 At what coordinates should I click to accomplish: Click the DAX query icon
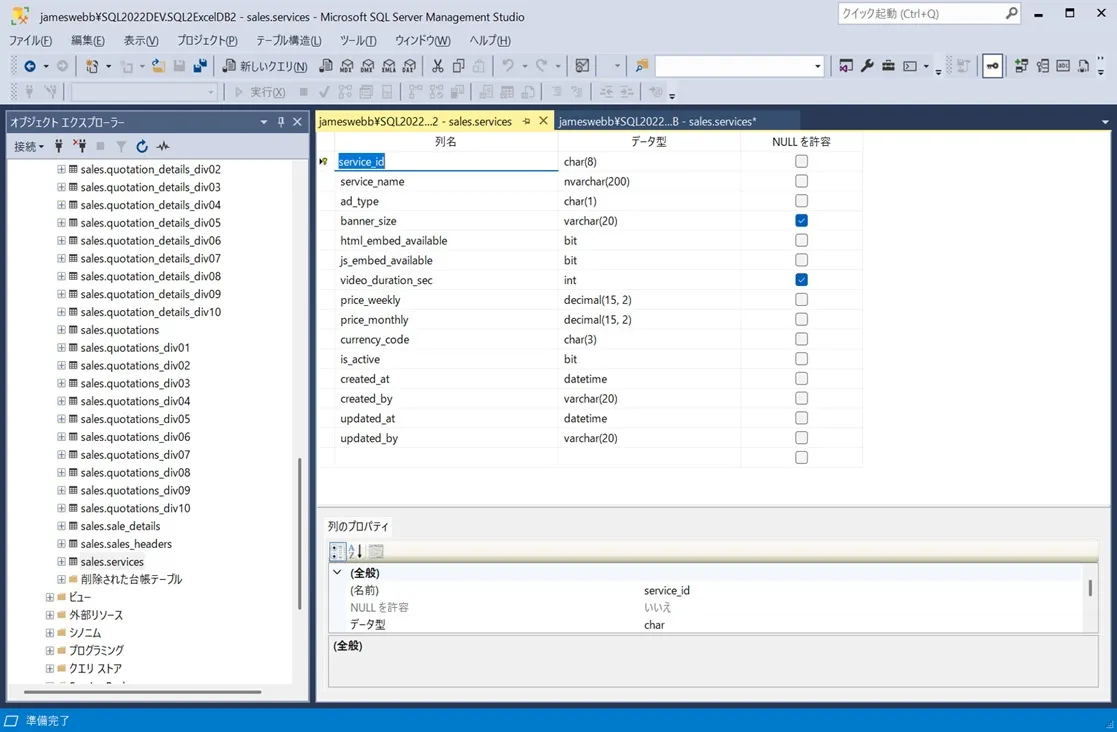pos(410,66)
